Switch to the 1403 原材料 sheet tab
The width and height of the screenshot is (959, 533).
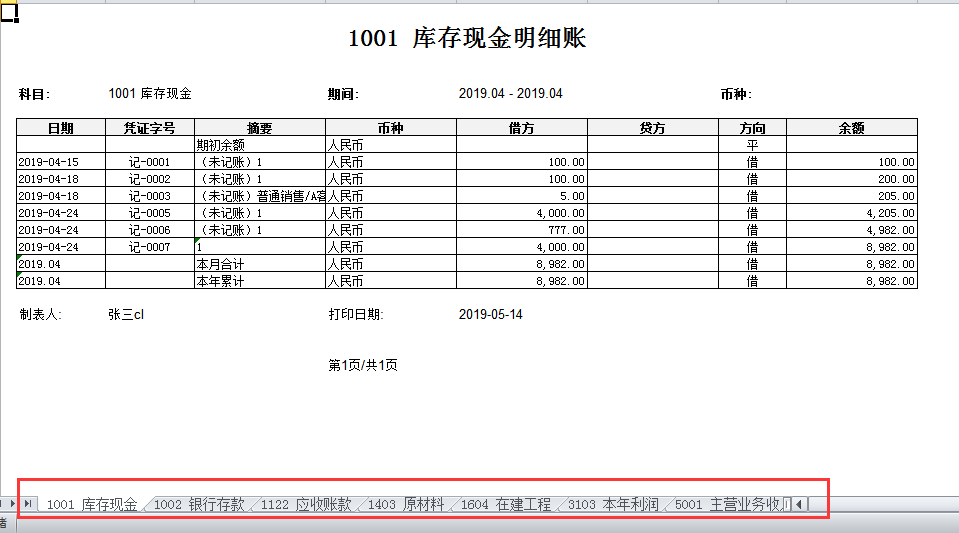point(405,504)
